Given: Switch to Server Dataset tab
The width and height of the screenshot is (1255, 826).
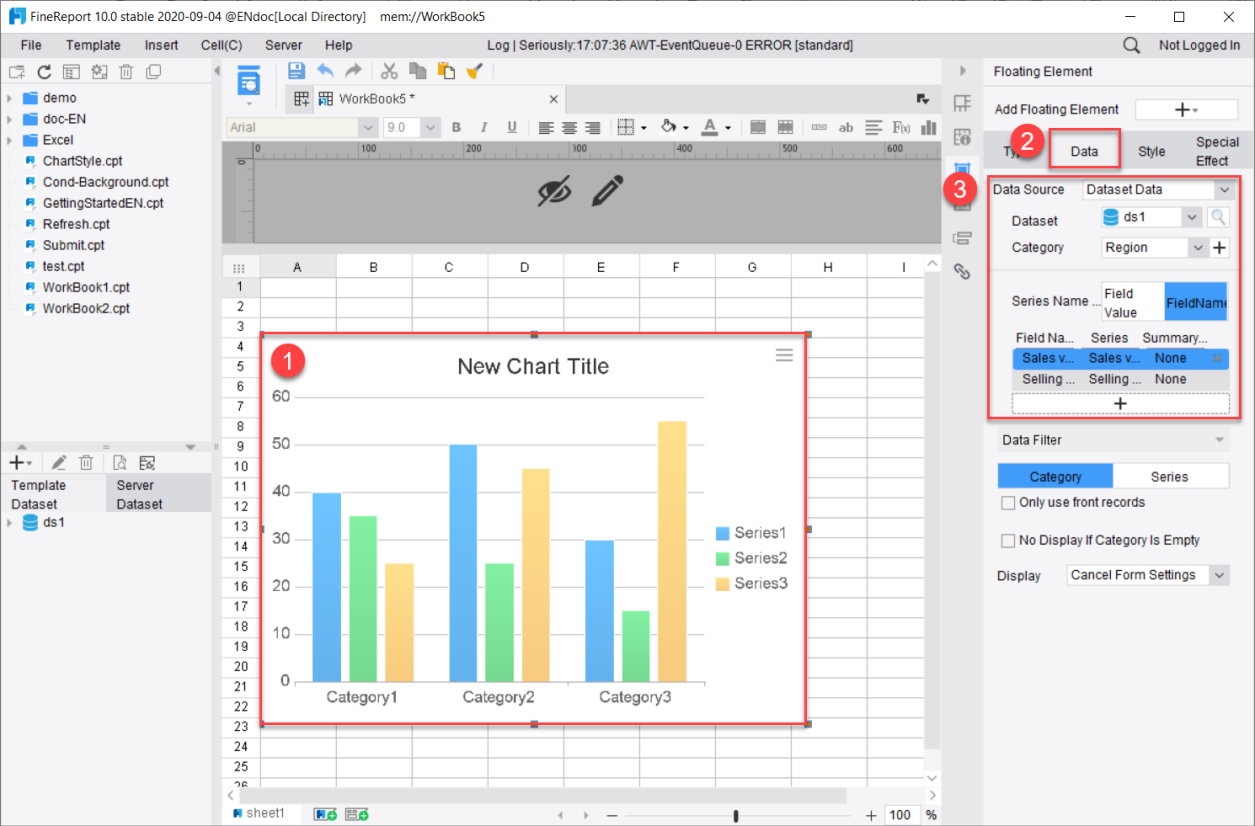Looking at the screenshot, I should 159,494.
